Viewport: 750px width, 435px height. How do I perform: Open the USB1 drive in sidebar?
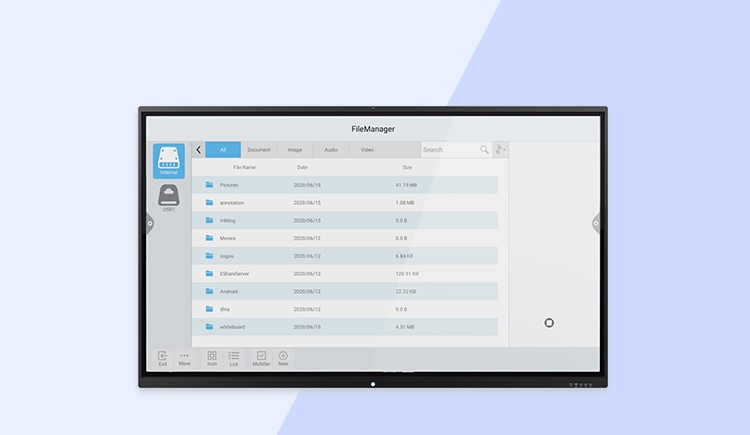168,197
